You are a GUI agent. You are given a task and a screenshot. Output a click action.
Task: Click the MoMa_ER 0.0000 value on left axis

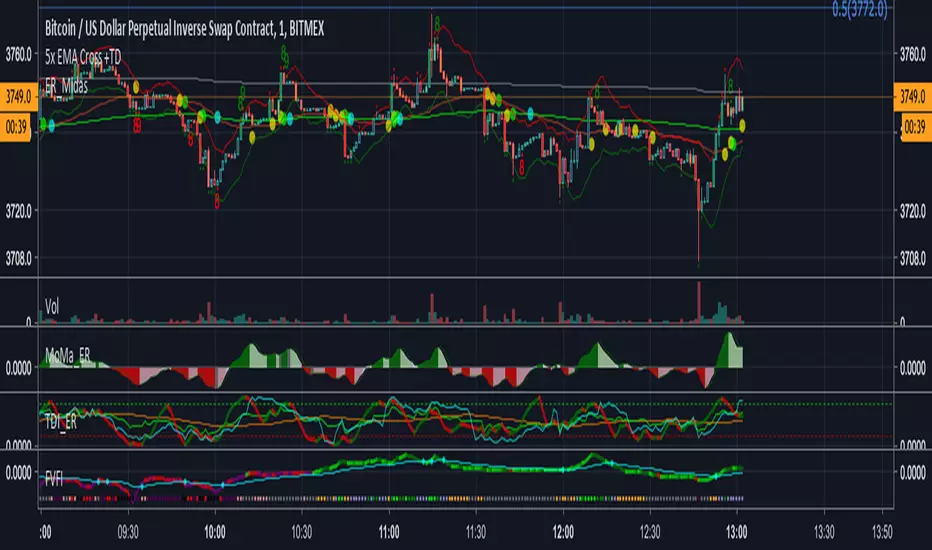(x=18, y=369)
